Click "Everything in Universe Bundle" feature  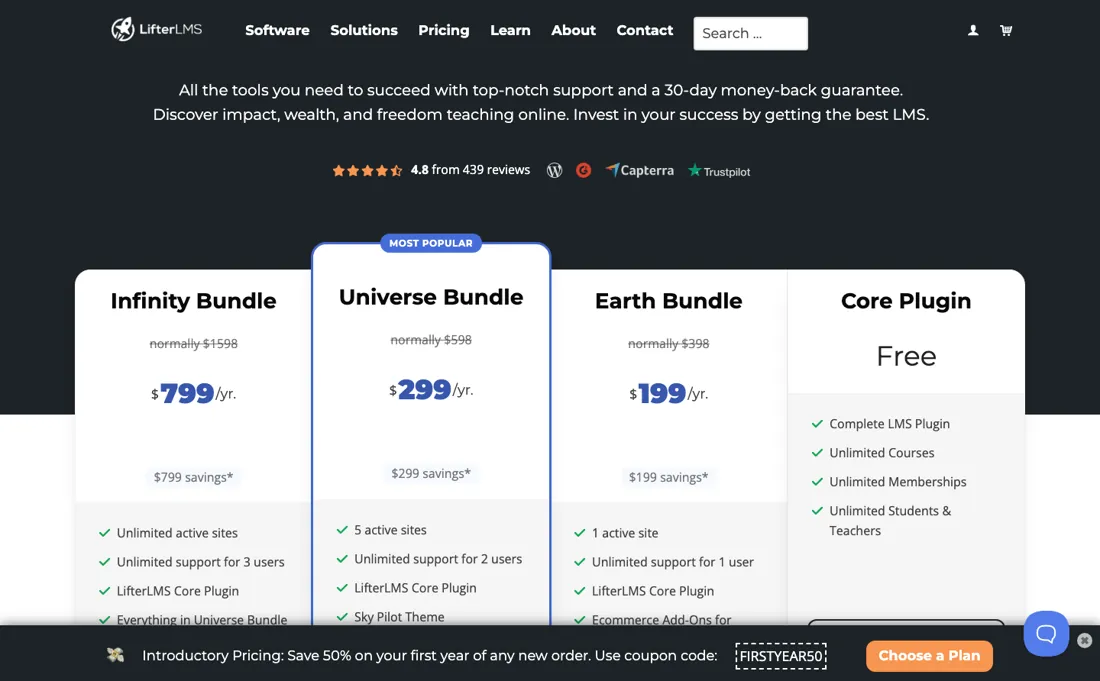[x=202, y=619]
